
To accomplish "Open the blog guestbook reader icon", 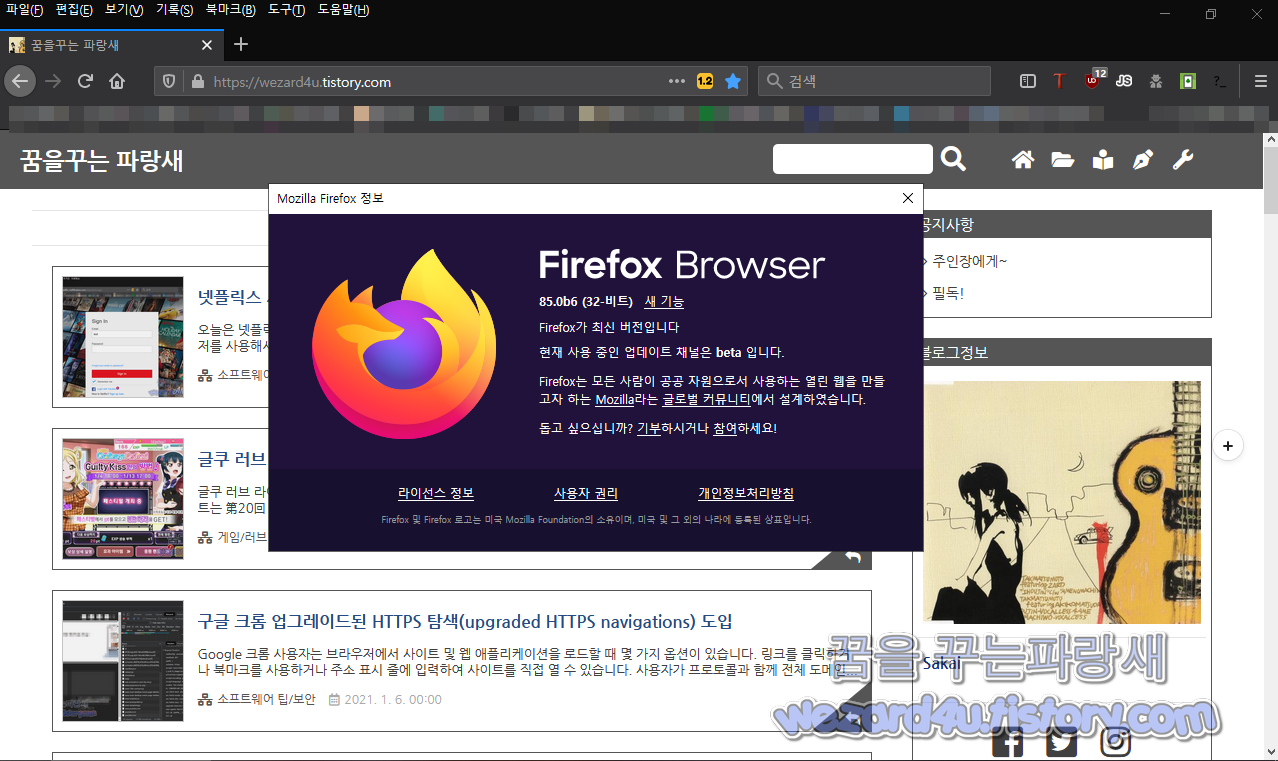I will tap(1103, 160).
